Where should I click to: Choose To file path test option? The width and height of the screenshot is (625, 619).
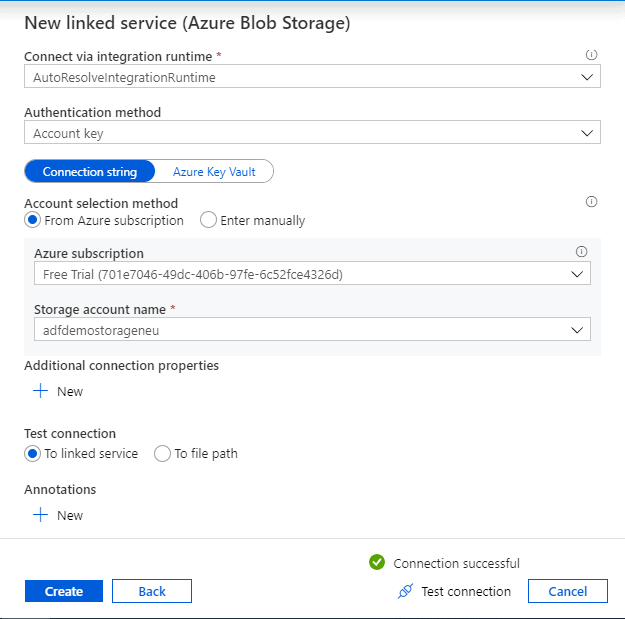click(x=162, y=453)
